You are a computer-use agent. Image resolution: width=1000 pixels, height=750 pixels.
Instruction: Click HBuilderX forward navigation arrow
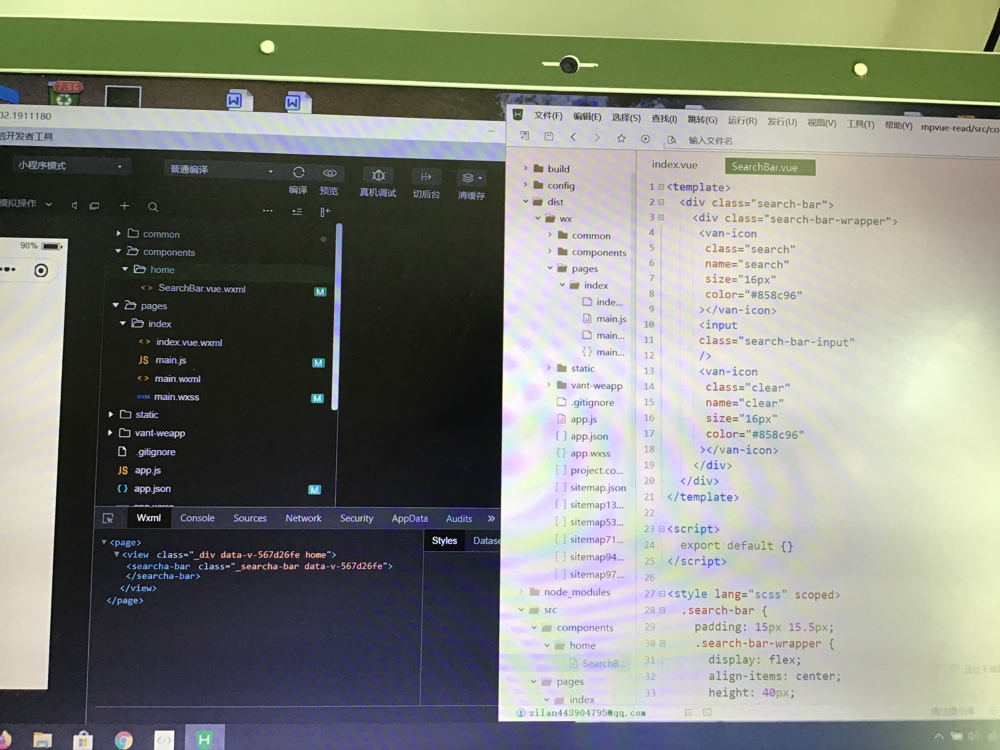coord(597,137)
